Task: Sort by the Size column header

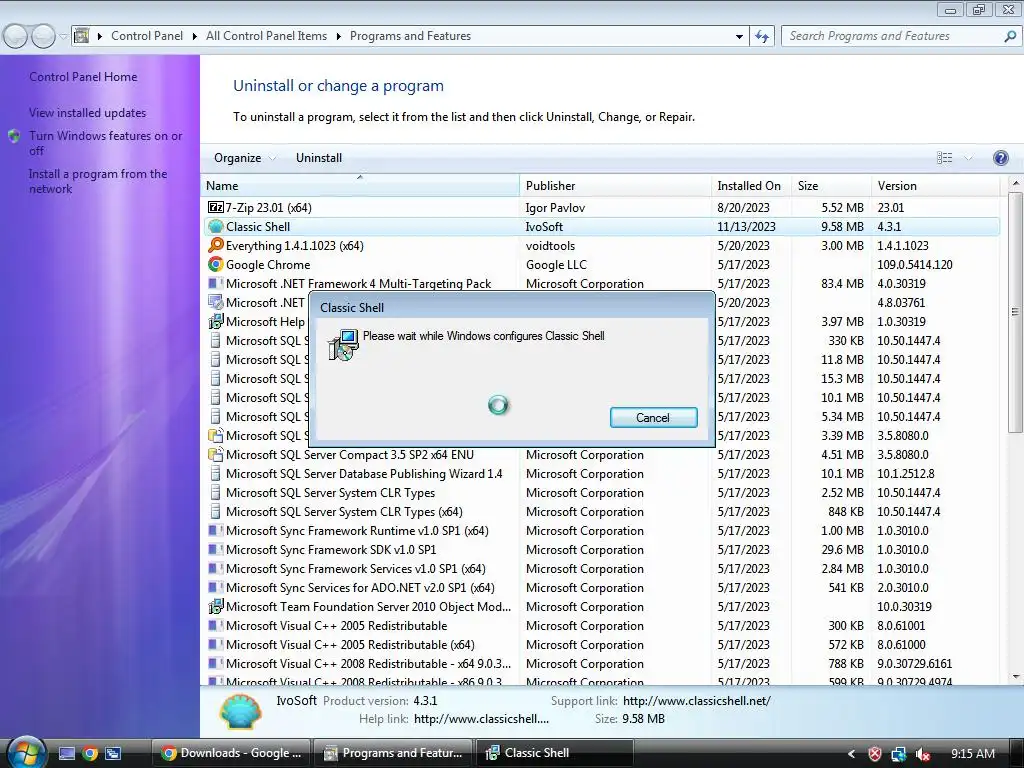Action: [831, 185]
